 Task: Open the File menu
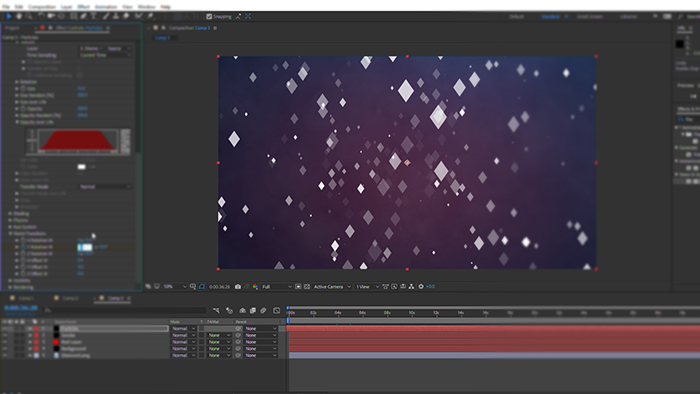tap(6, 7)
